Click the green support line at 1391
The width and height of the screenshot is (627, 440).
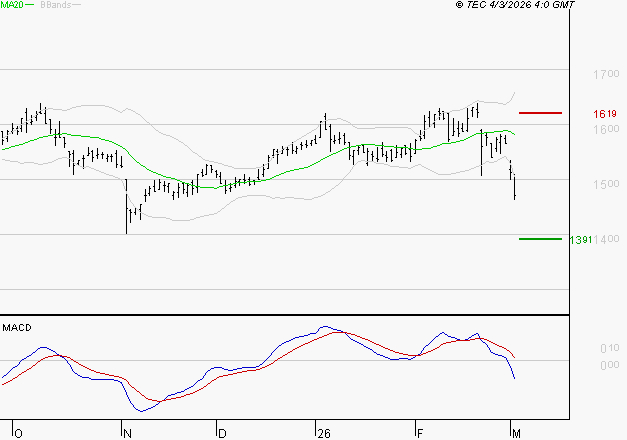tap(540, 239)
